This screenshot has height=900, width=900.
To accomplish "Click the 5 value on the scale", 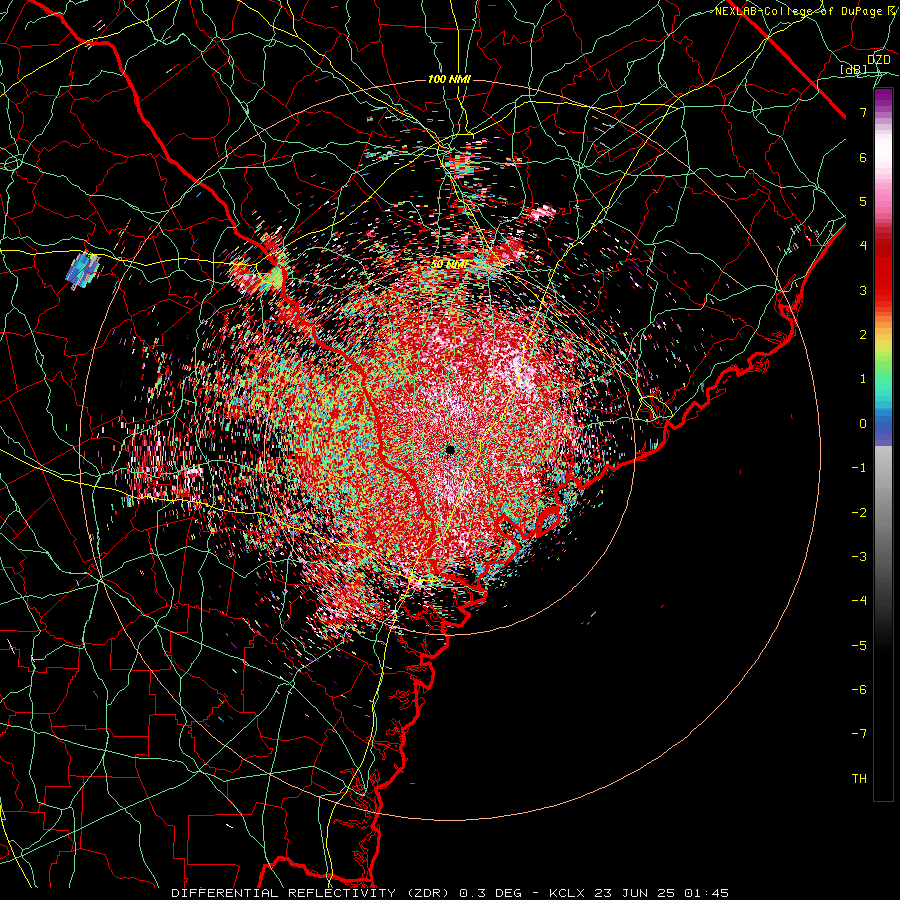I will (863, 201).
